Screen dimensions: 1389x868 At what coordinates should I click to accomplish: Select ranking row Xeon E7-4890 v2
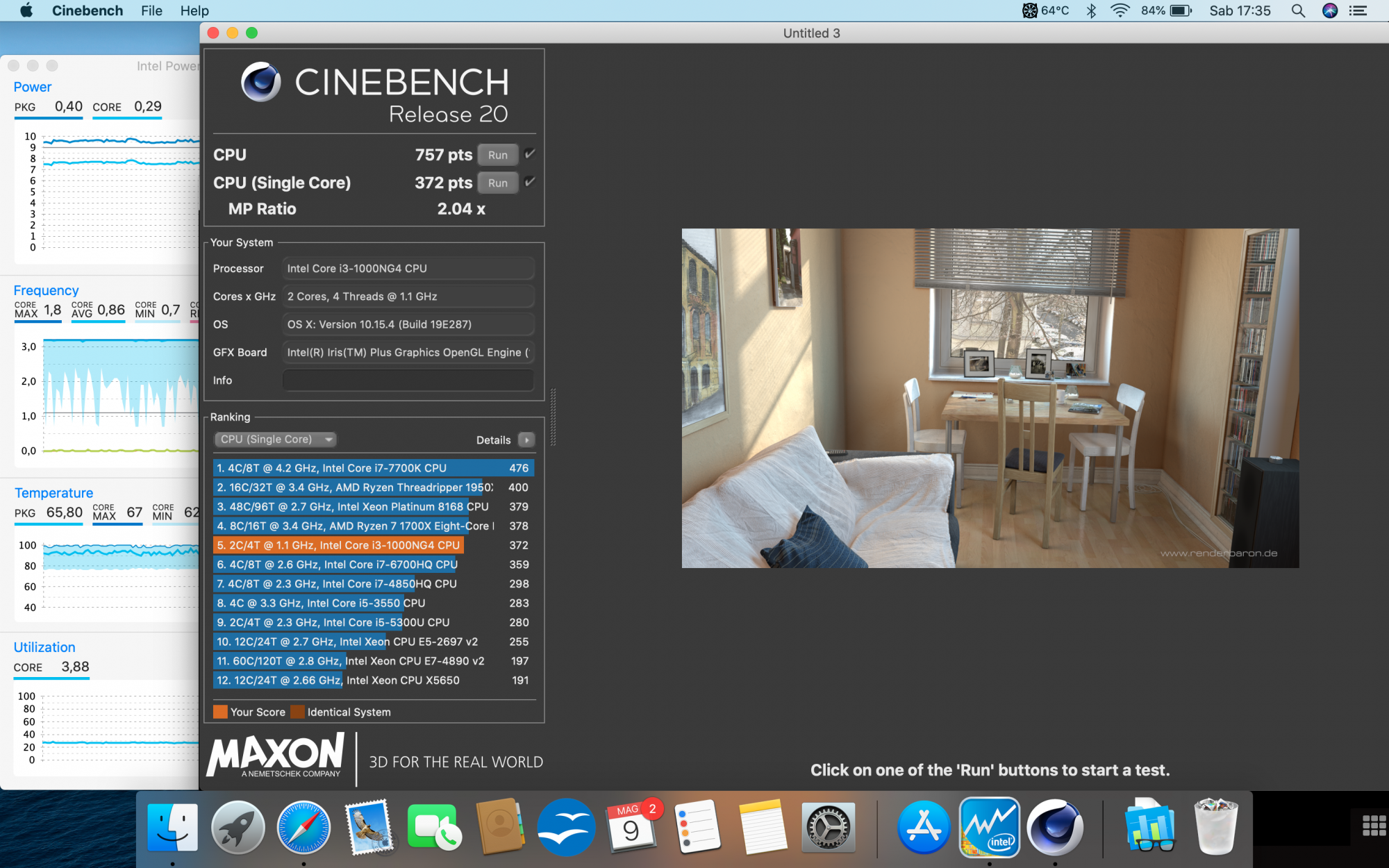point(374,661)
